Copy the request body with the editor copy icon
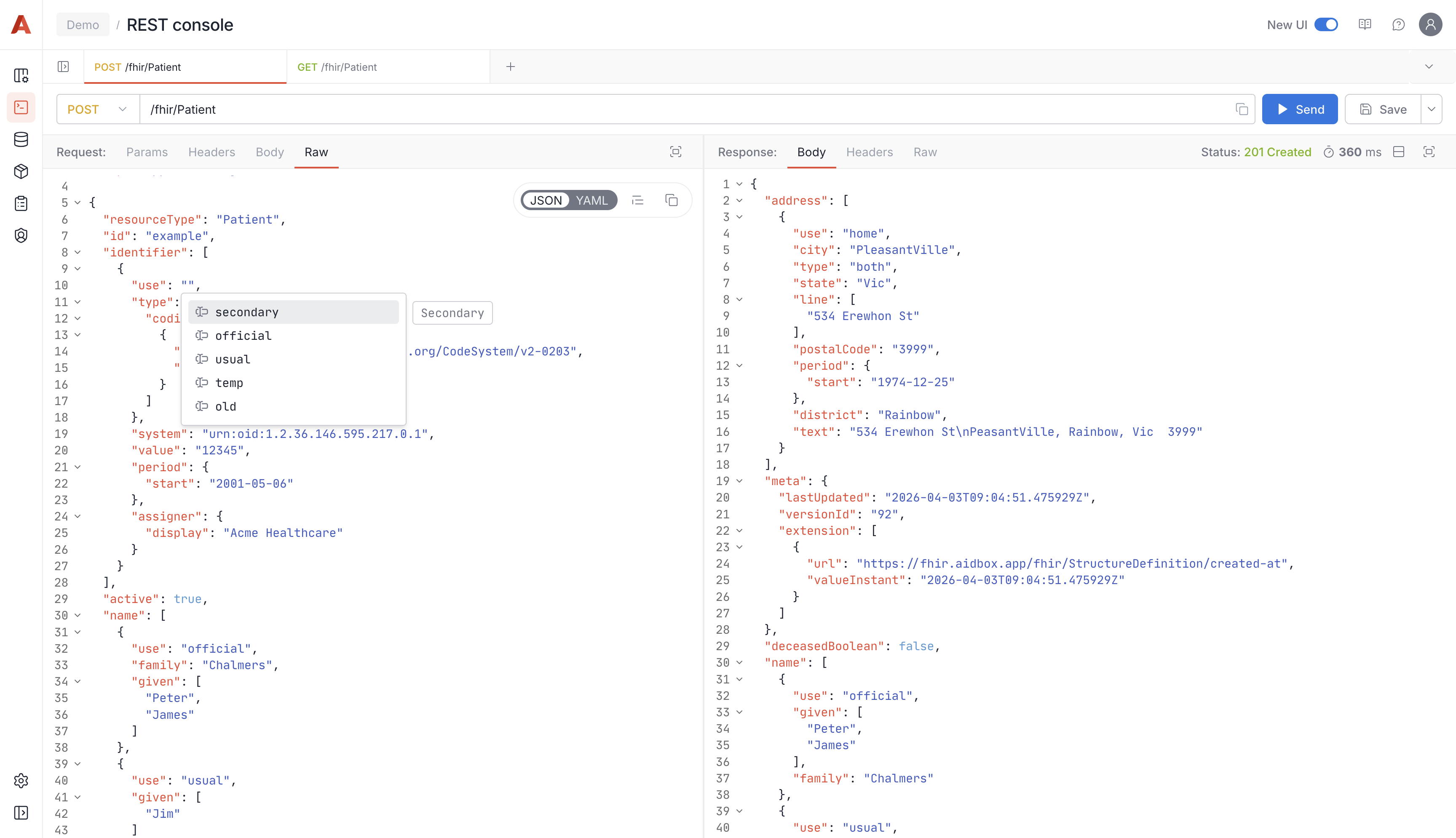This screenshot has height=838, width=1456. coord(671,200)
